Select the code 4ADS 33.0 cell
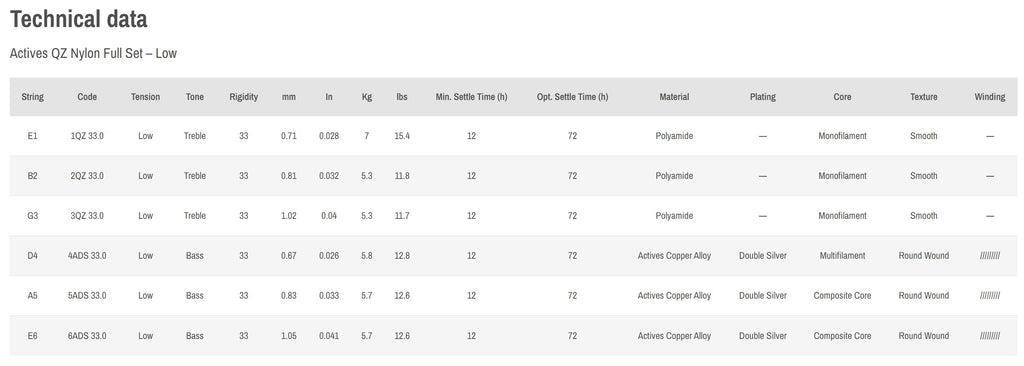 87,256
